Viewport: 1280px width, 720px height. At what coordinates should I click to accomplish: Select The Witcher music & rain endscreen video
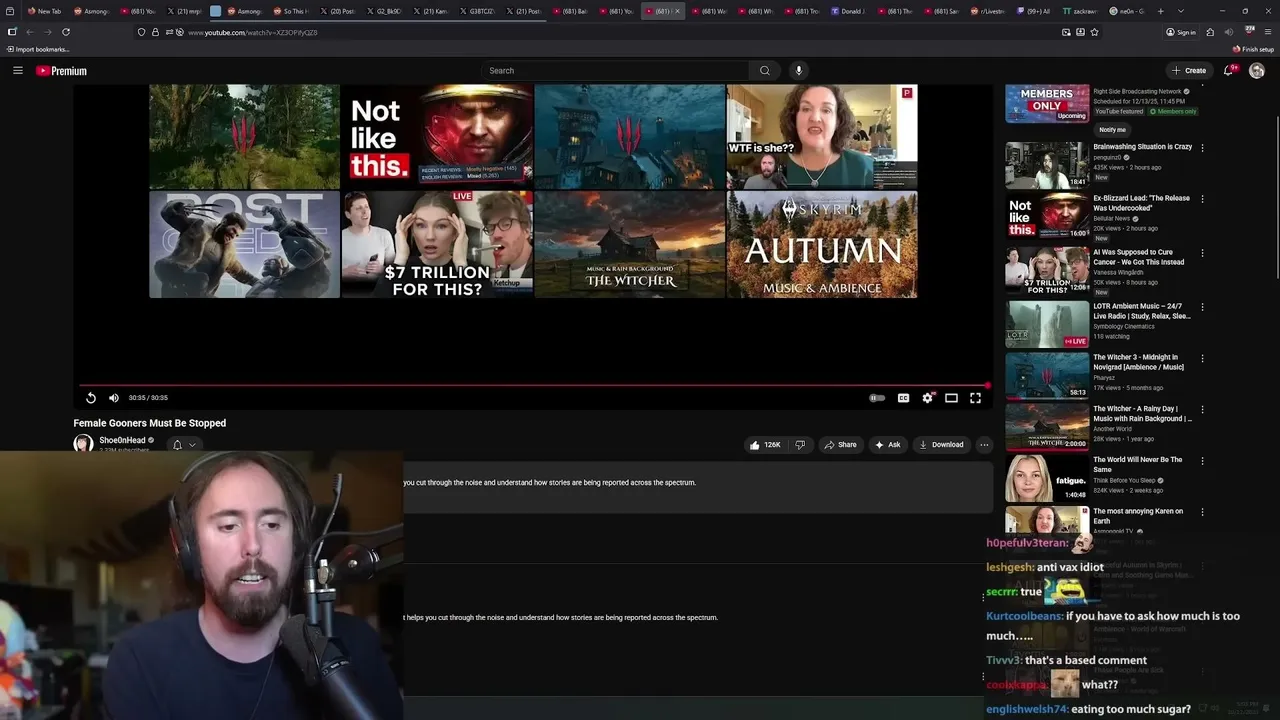pos(629,245)
